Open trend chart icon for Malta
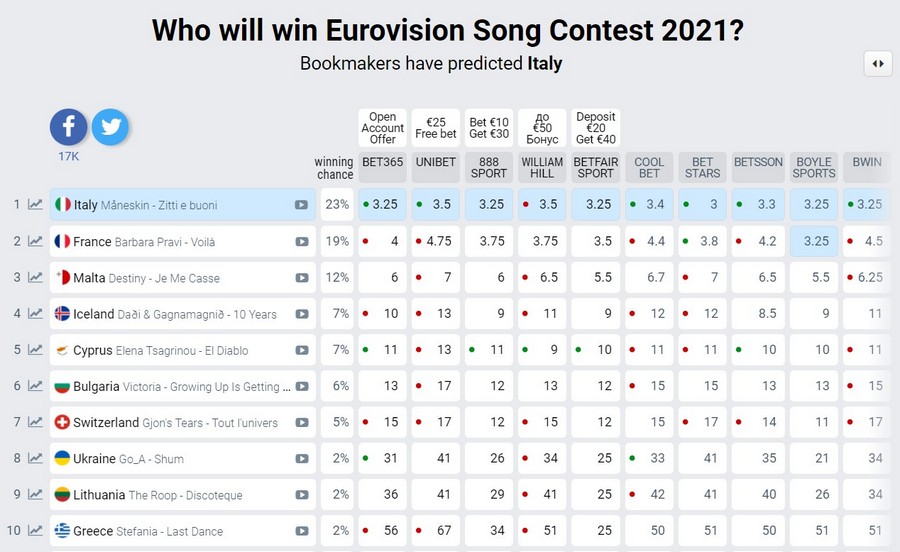This screenshot has height=552, width=900. pos(35,278)
